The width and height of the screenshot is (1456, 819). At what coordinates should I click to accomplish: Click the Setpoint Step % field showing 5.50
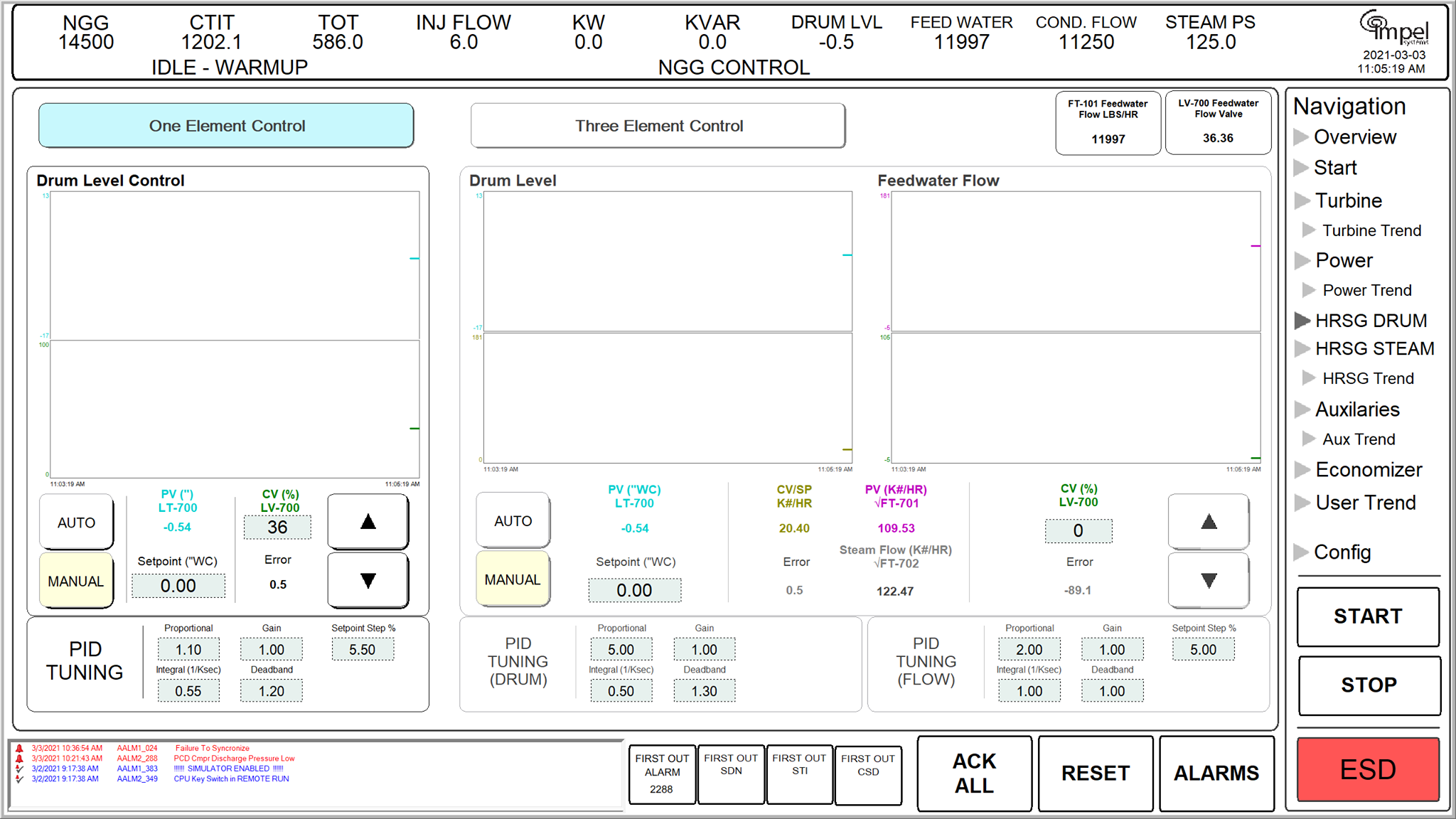pyautogui.click(x=363, y=650)
